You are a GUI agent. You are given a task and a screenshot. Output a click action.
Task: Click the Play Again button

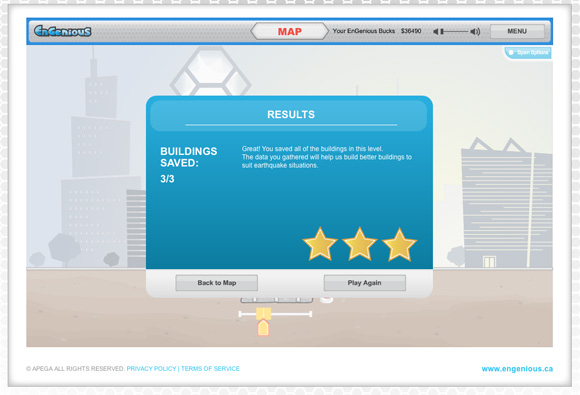click(364, 283)
